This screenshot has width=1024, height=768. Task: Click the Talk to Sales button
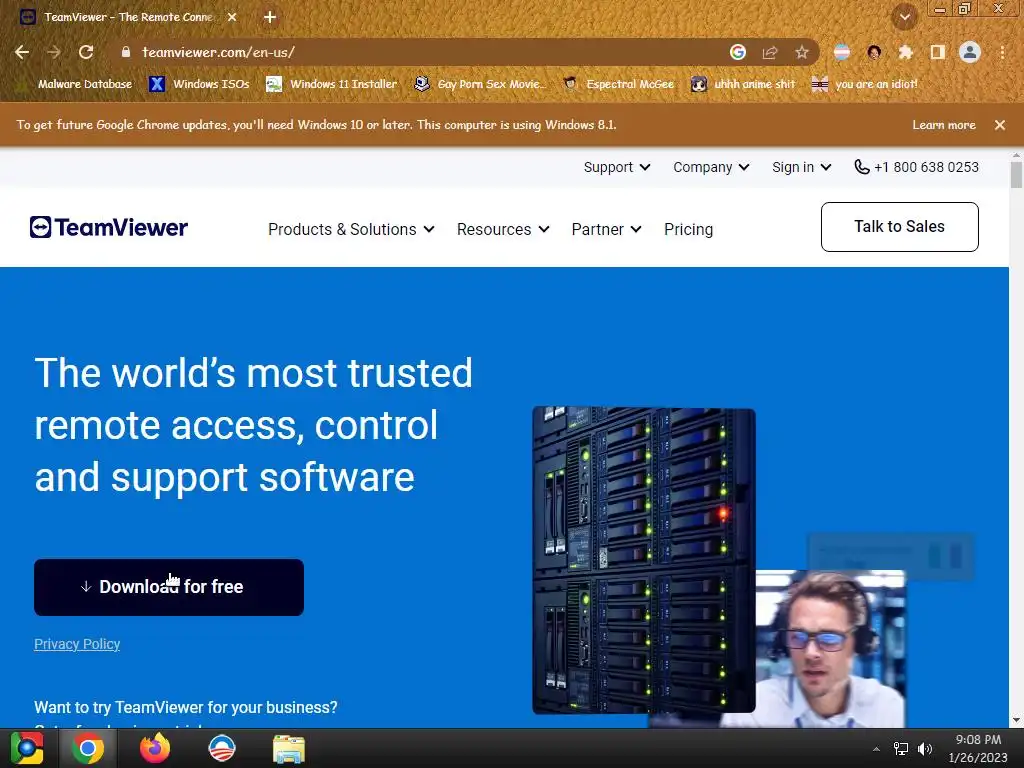899,227
